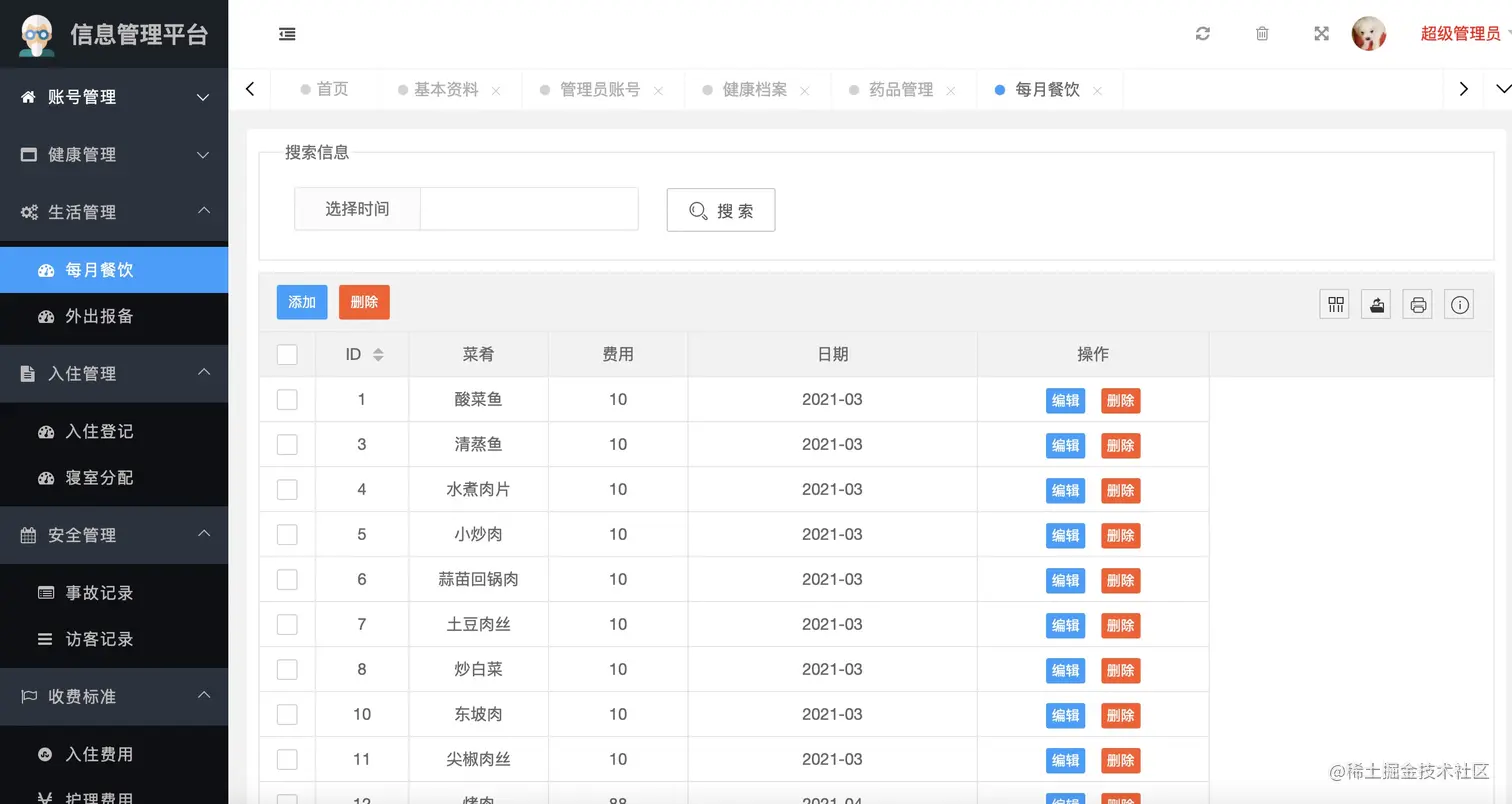Viewport: 1512px width, 804px height.
Task: Sort the table by ID column
Action: pyautogui.click(x=378, y=355)
